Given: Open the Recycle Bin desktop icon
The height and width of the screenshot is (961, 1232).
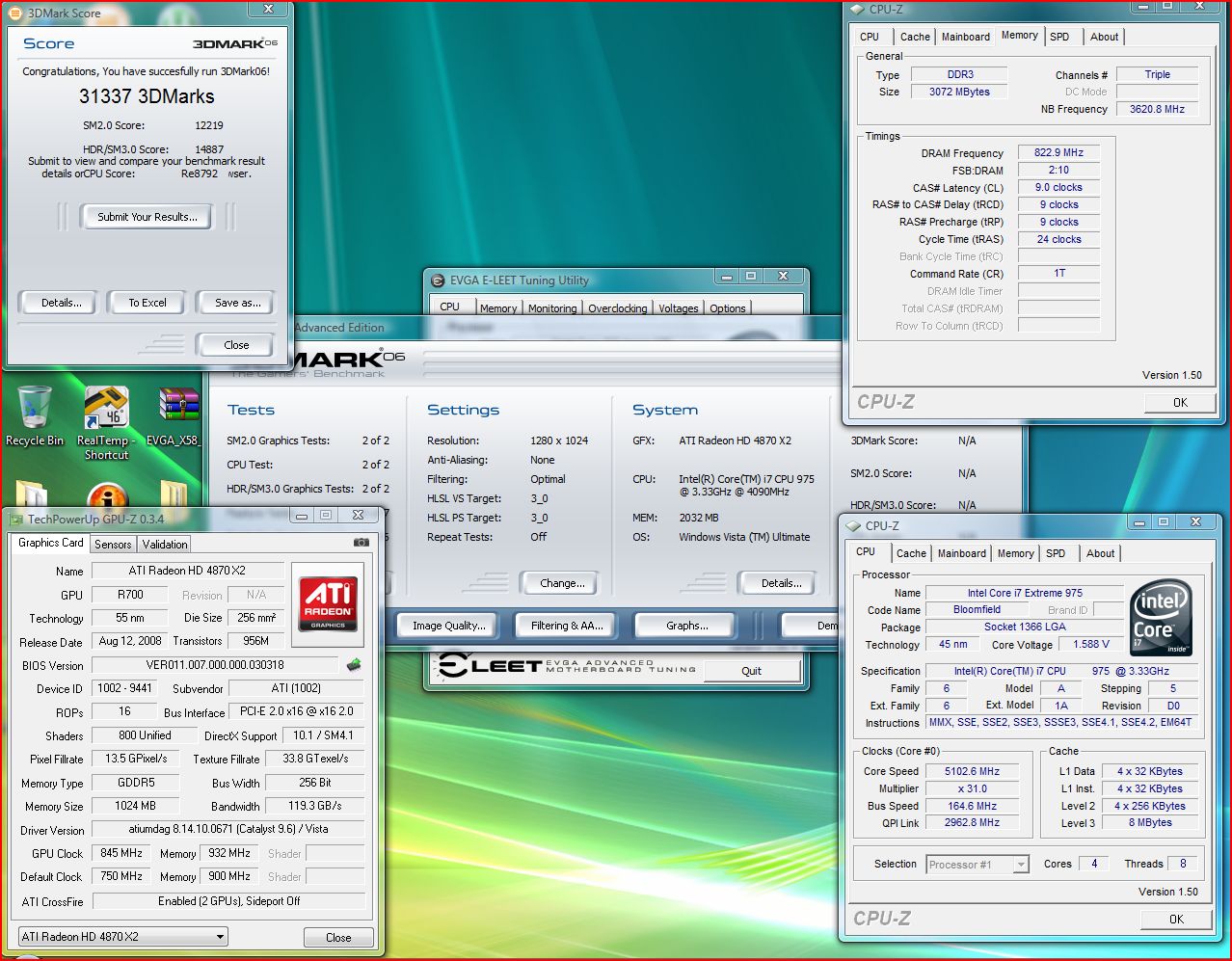Looking at the screenshot, I should [35, 414].
